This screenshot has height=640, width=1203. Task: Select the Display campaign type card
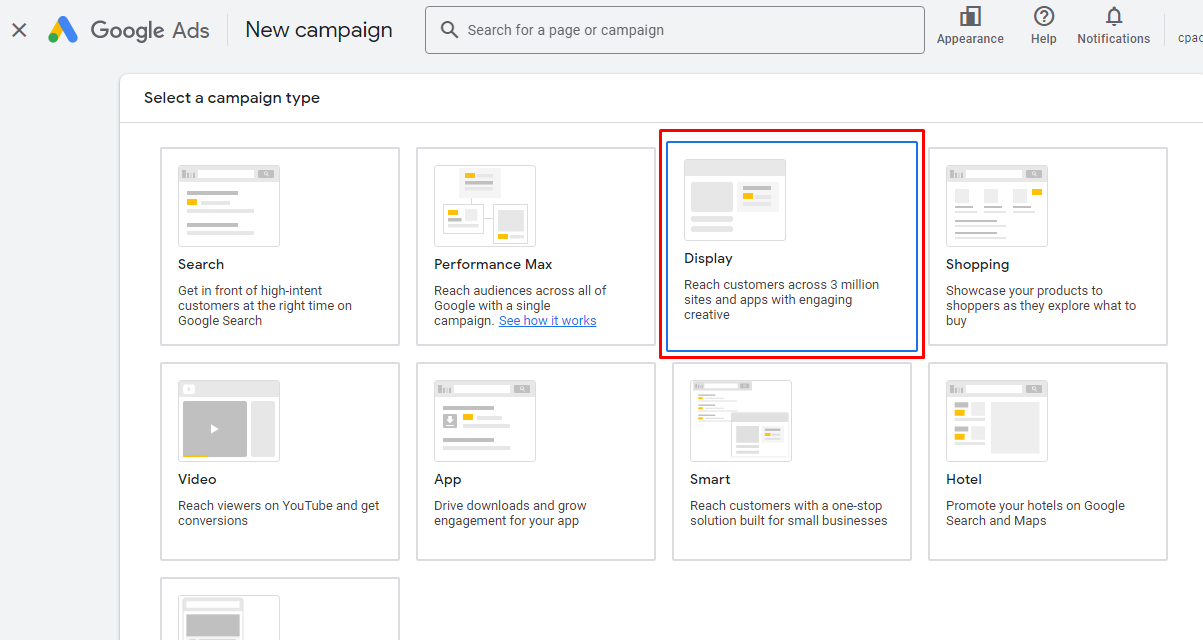coord(792,247)
